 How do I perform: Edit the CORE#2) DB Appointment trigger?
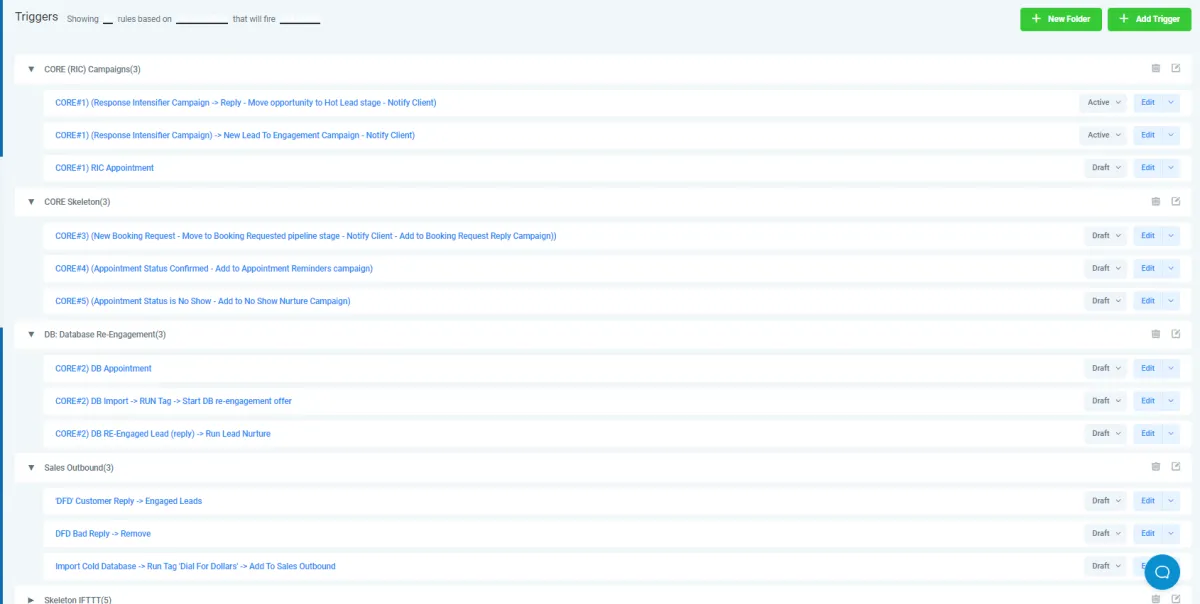pos(1148,368)
